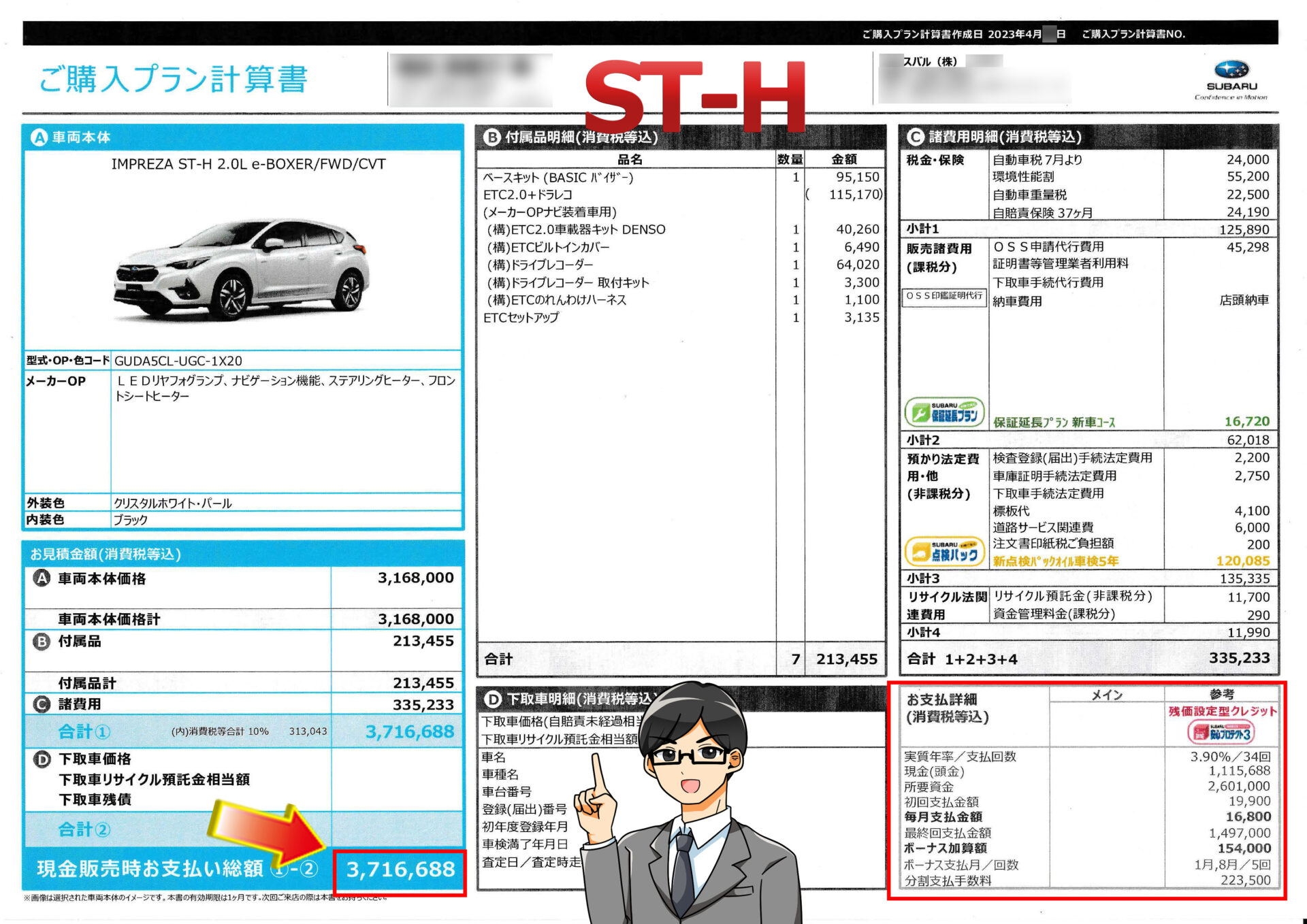Click the ドライブレコーダー price 64,020

pyautogui.click(x=858, y=265)
